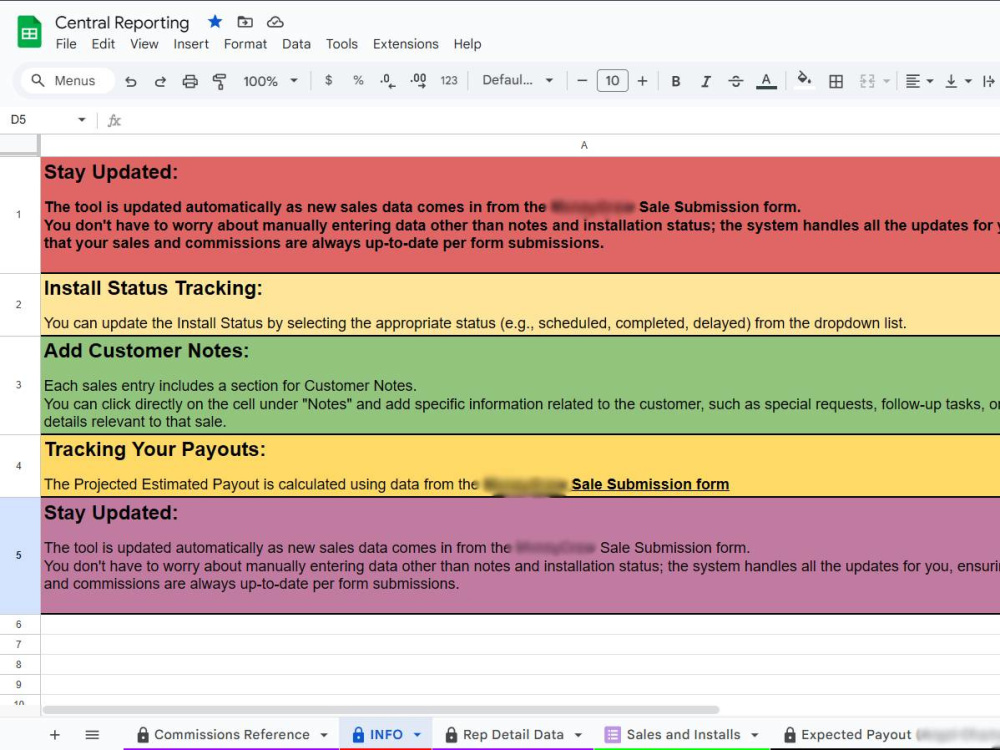Add a new sheet with plus button

coord(55,735)
